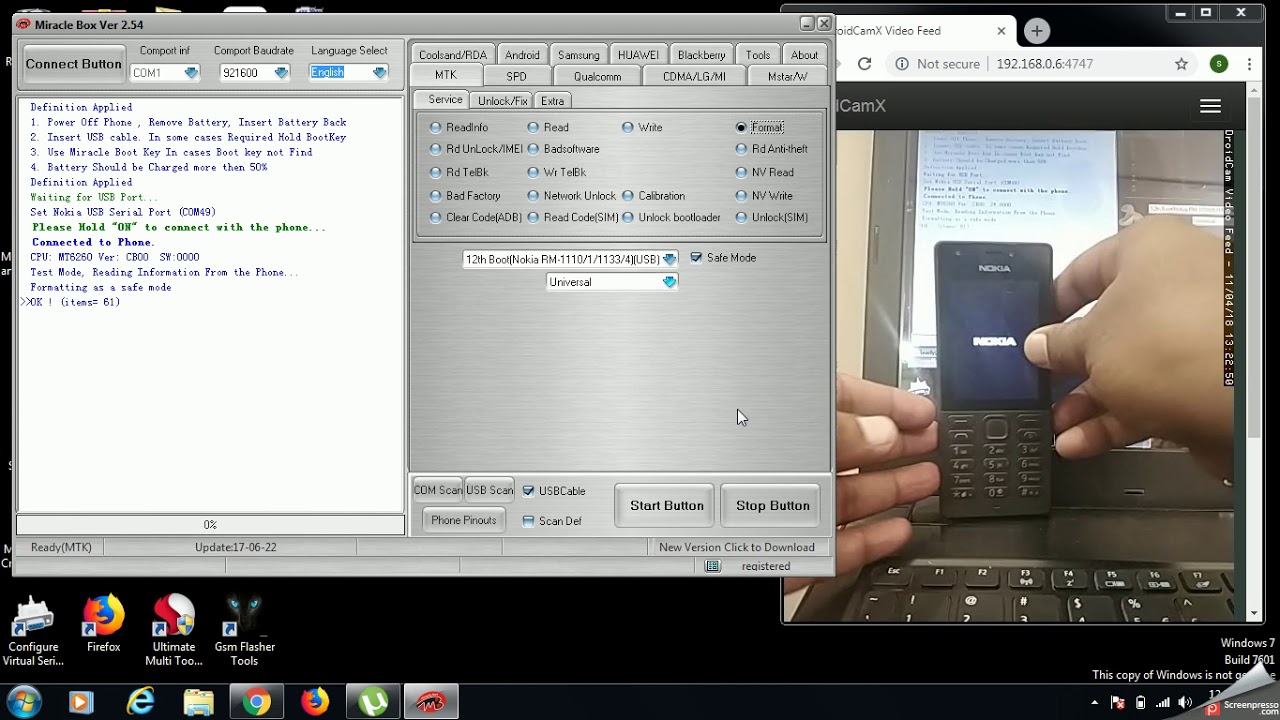Select the Network Unlock radio option
The image size is (1280, 720).
coord(571,196)
